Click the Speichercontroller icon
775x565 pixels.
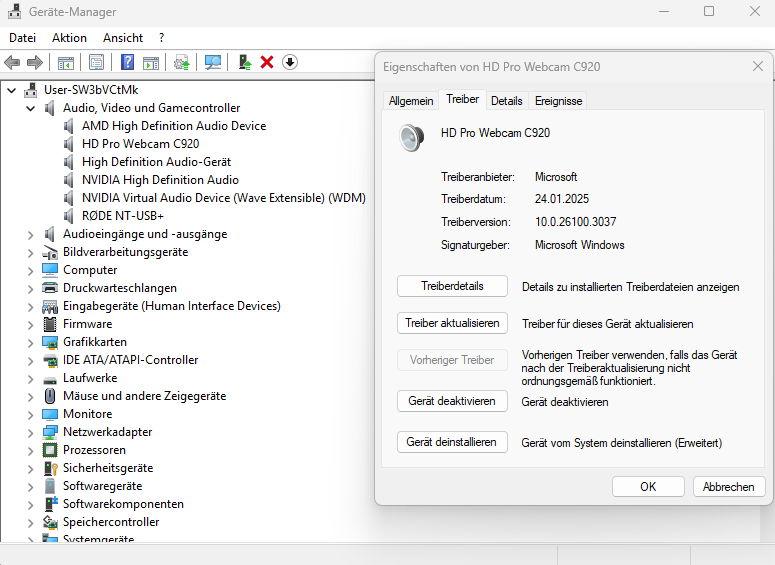point(50,522)
